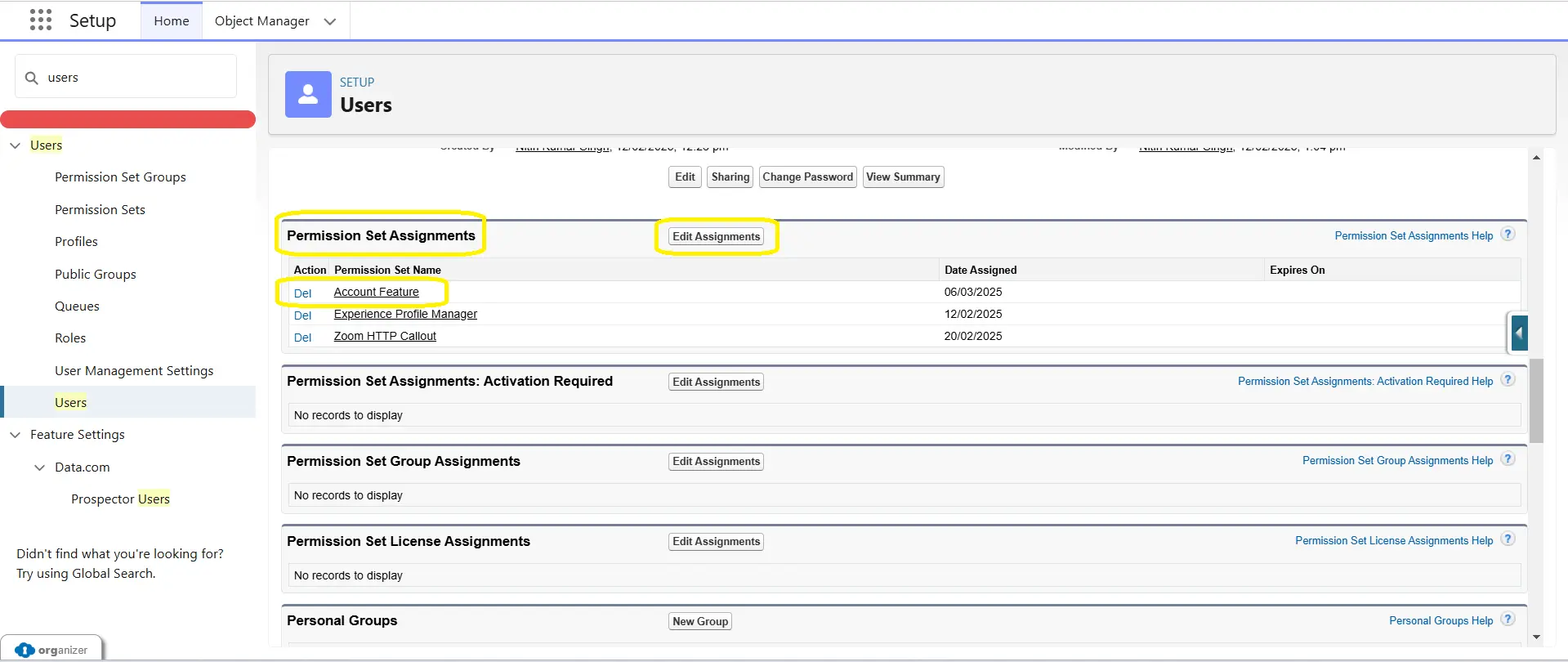Open Activation Required help question icon
Viewport: 1568px width, 662px height.
1508,379
